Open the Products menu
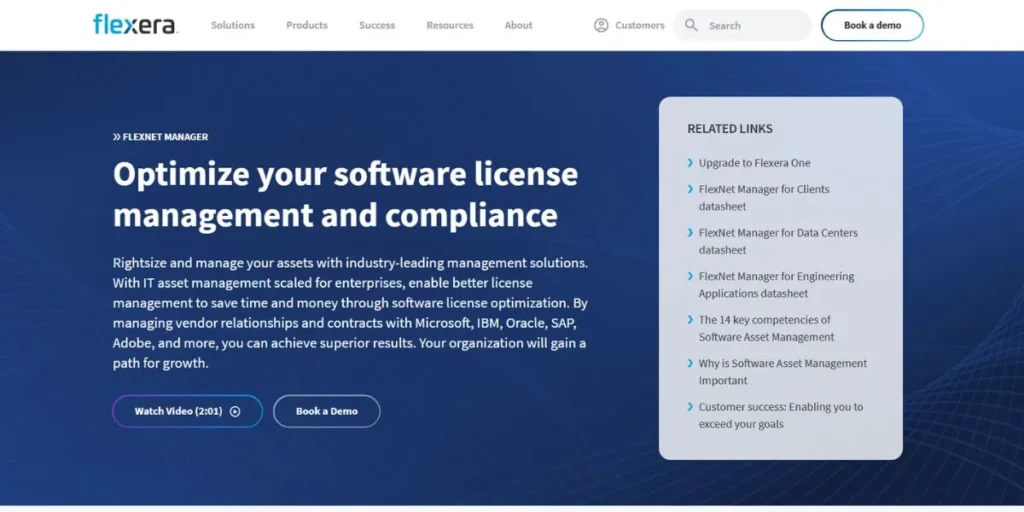 click(x=307, y=25)
